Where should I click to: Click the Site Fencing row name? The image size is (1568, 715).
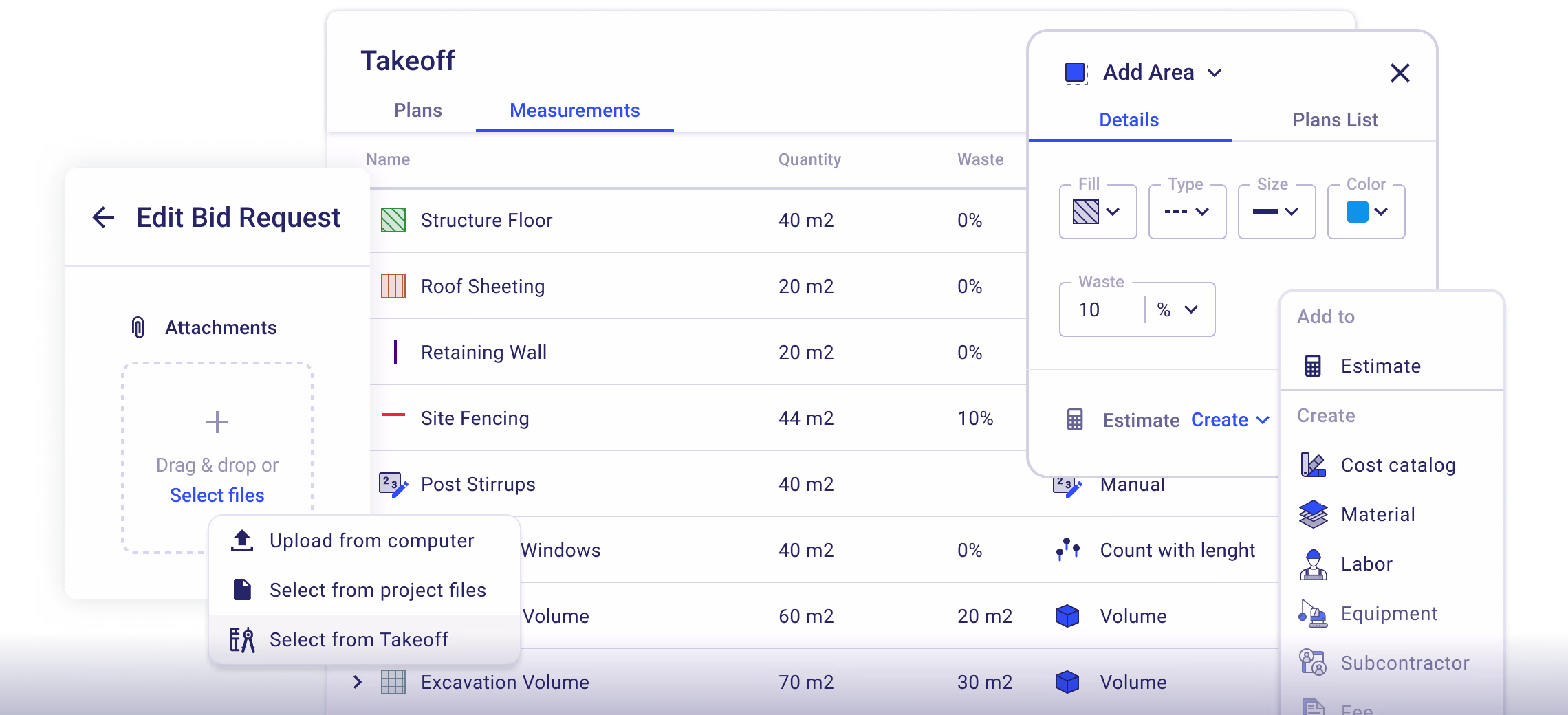(x=475, y=418)
